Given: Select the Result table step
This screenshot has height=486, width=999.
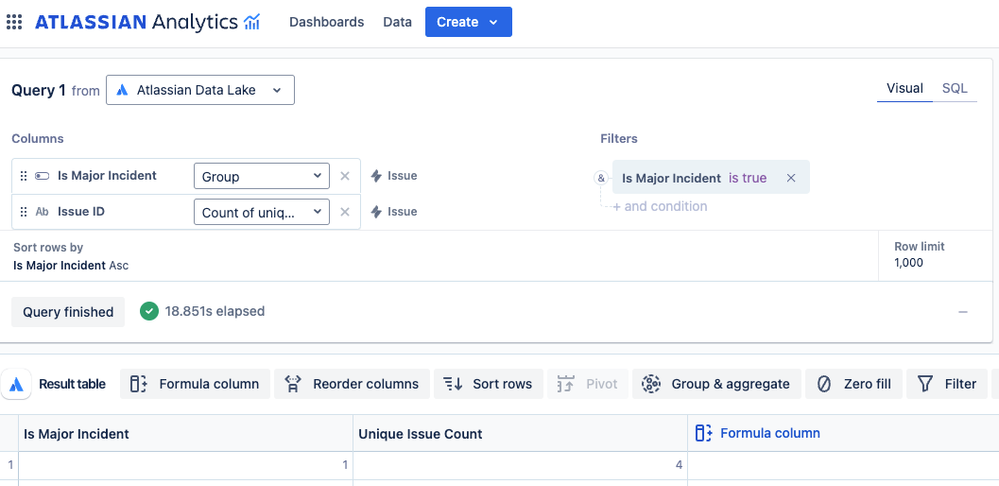Looking at the screenshot, I should [72, 384].
